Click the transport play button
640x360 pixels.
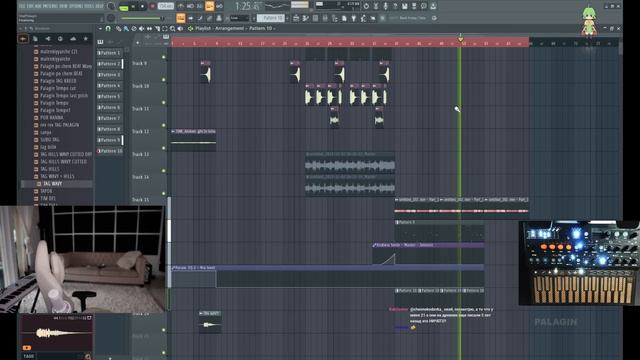point(133,7)
